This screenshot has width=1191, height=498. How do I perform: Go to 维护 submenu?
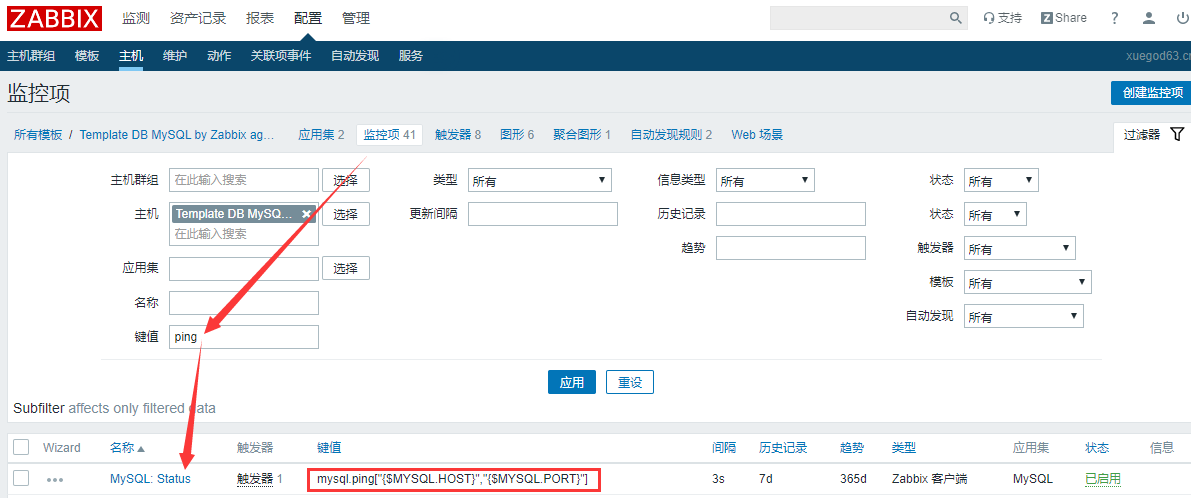click(x=175, y=55)
